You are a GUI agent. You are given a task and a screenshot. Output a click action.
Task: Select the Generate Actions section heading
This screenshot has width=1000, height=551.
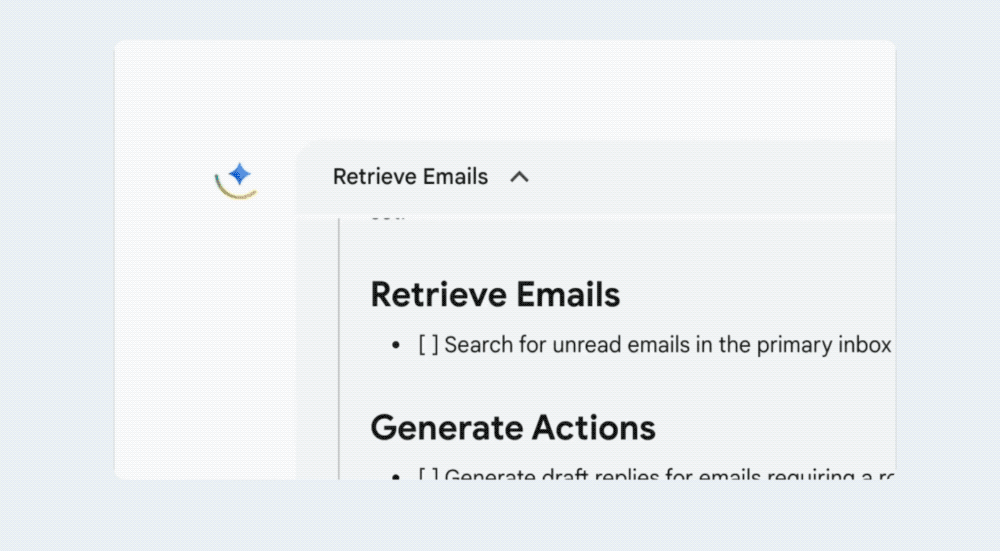pyautogui.click(x=513, y=428)
